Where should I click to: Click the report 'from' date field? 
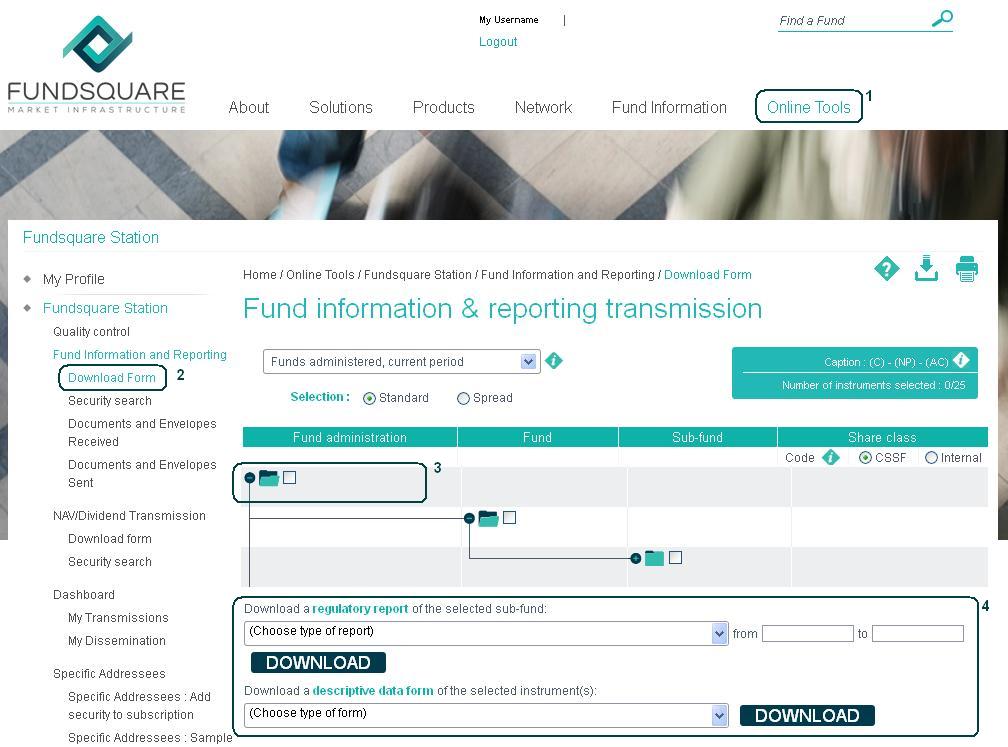807,634
